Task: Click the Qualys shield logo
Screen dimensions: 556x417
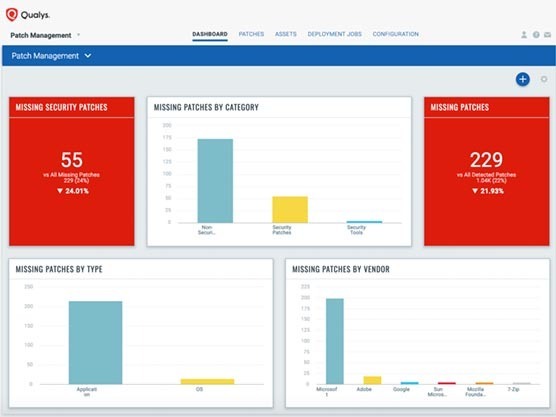Action: pyautogui.click(x=12, y=15)
